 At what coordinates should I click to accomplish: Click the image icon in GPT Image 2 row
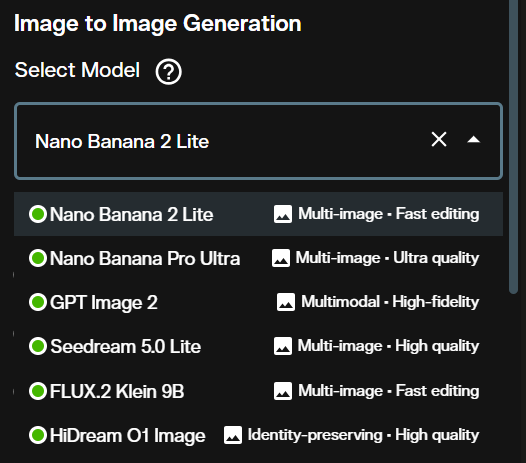pos(286,302)
